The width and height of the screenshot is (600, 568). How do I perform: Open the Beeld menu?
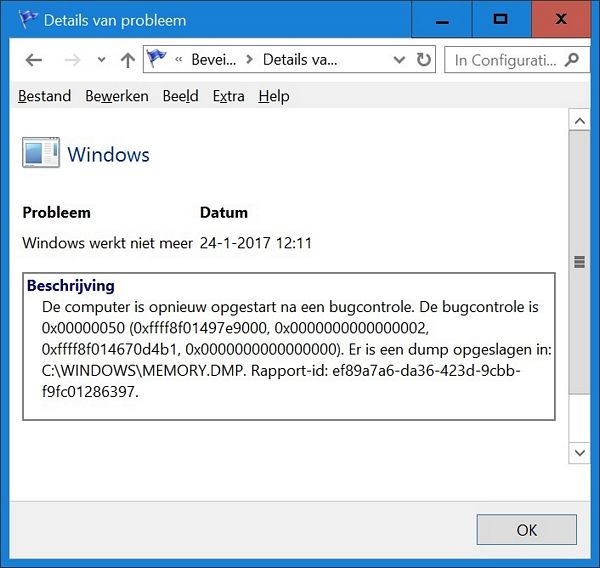180,96
